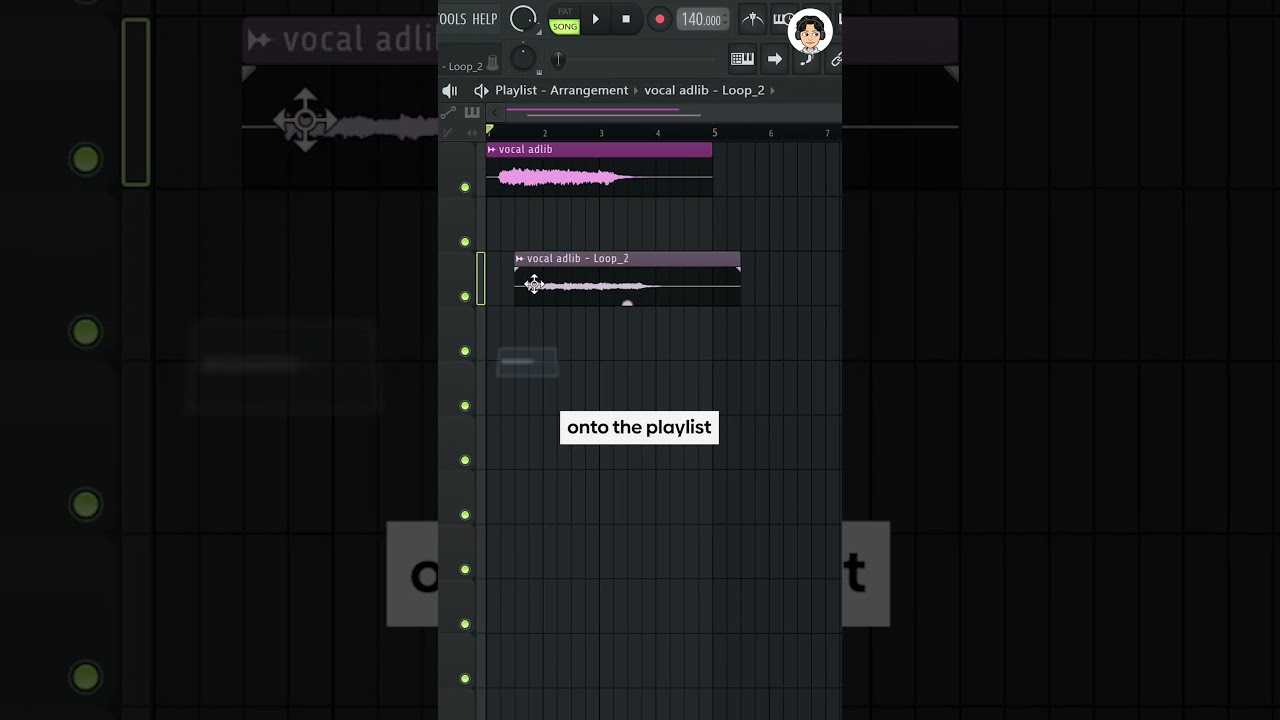Switch to PAT pattern mode
The width and height of the screenshot is (1280, 720).
(x=565, y=12)
